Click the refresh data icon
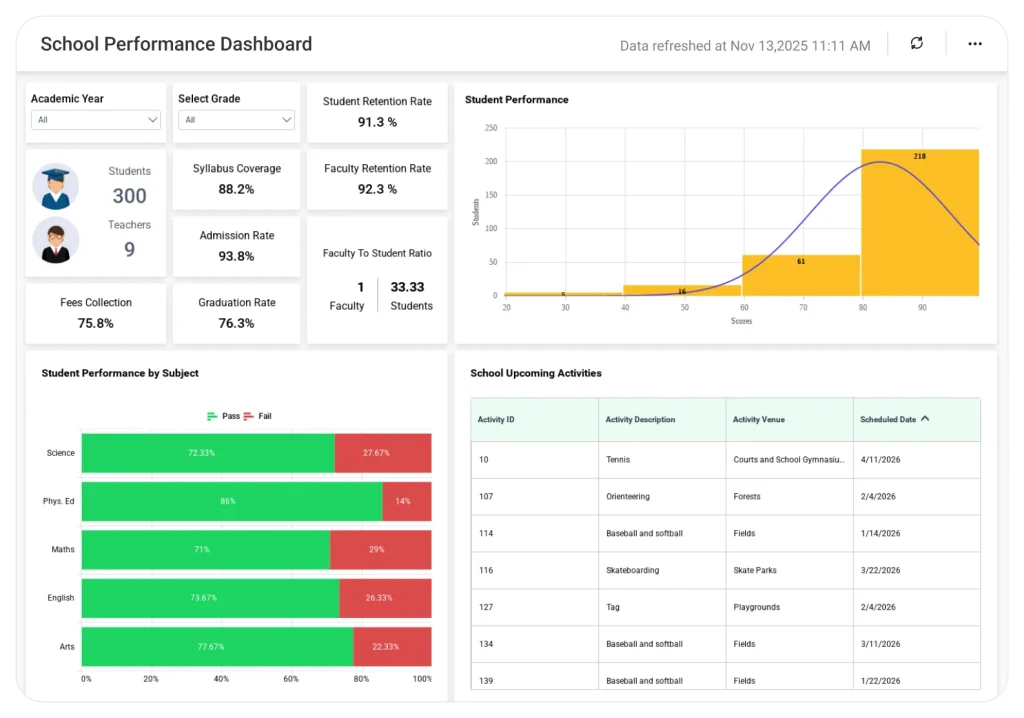Image resolution: width=1024 pixels, height=718 pixels. click(x=917, y=43)
